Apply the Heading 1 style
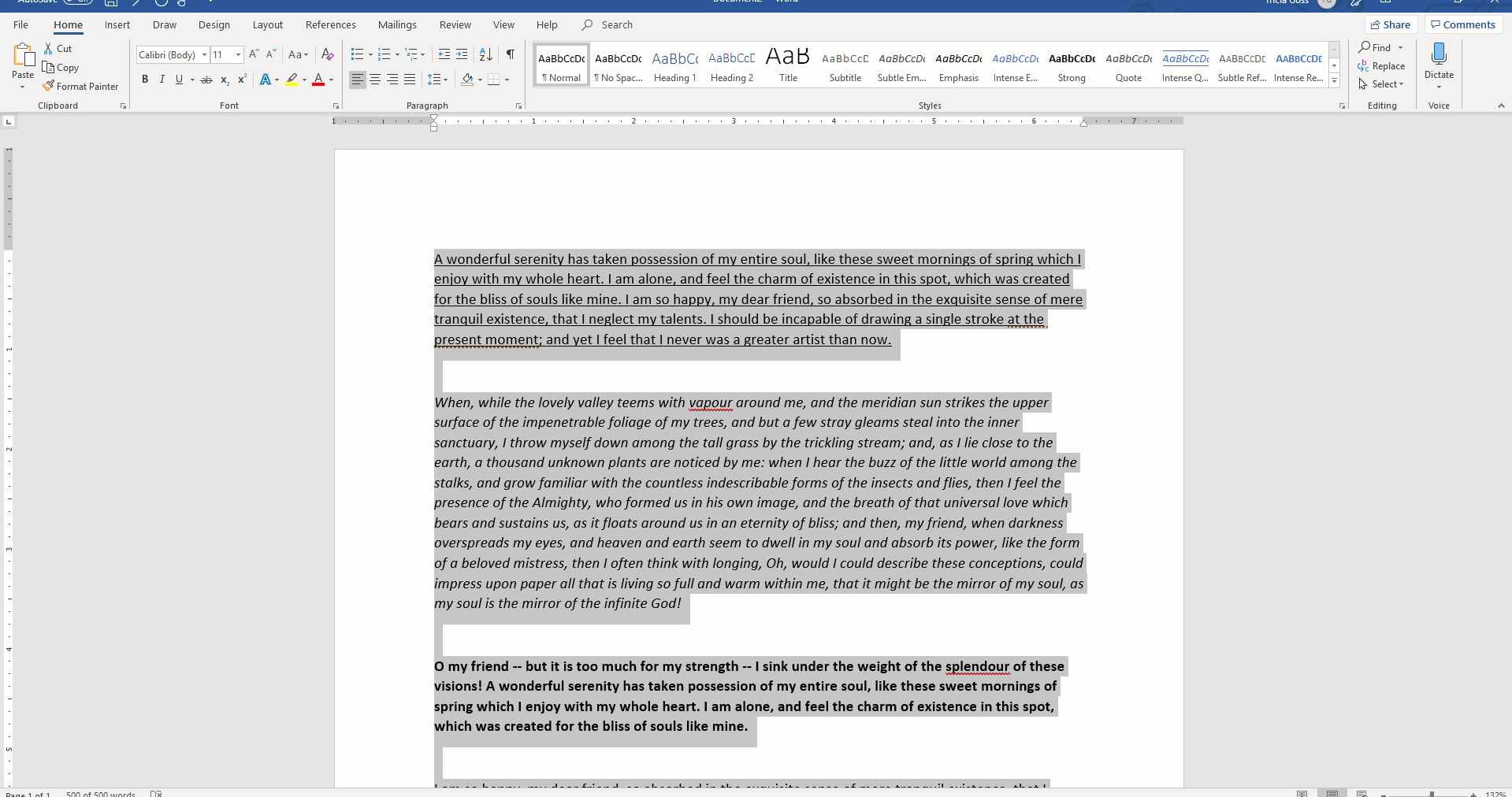 click(675, 65)
